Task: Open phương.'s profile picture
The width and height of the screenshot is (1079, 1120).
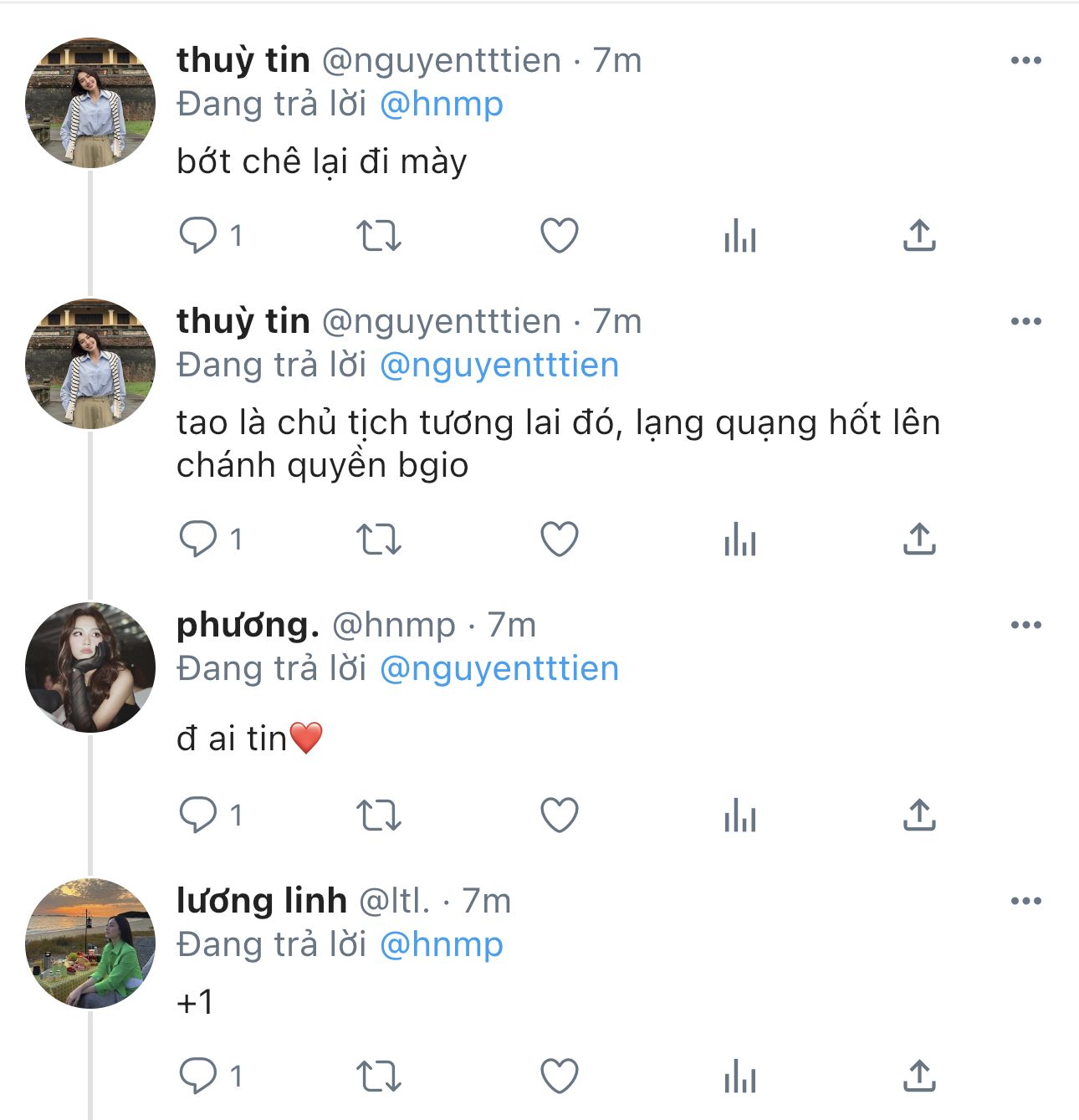Action: (x=90, y=667)
